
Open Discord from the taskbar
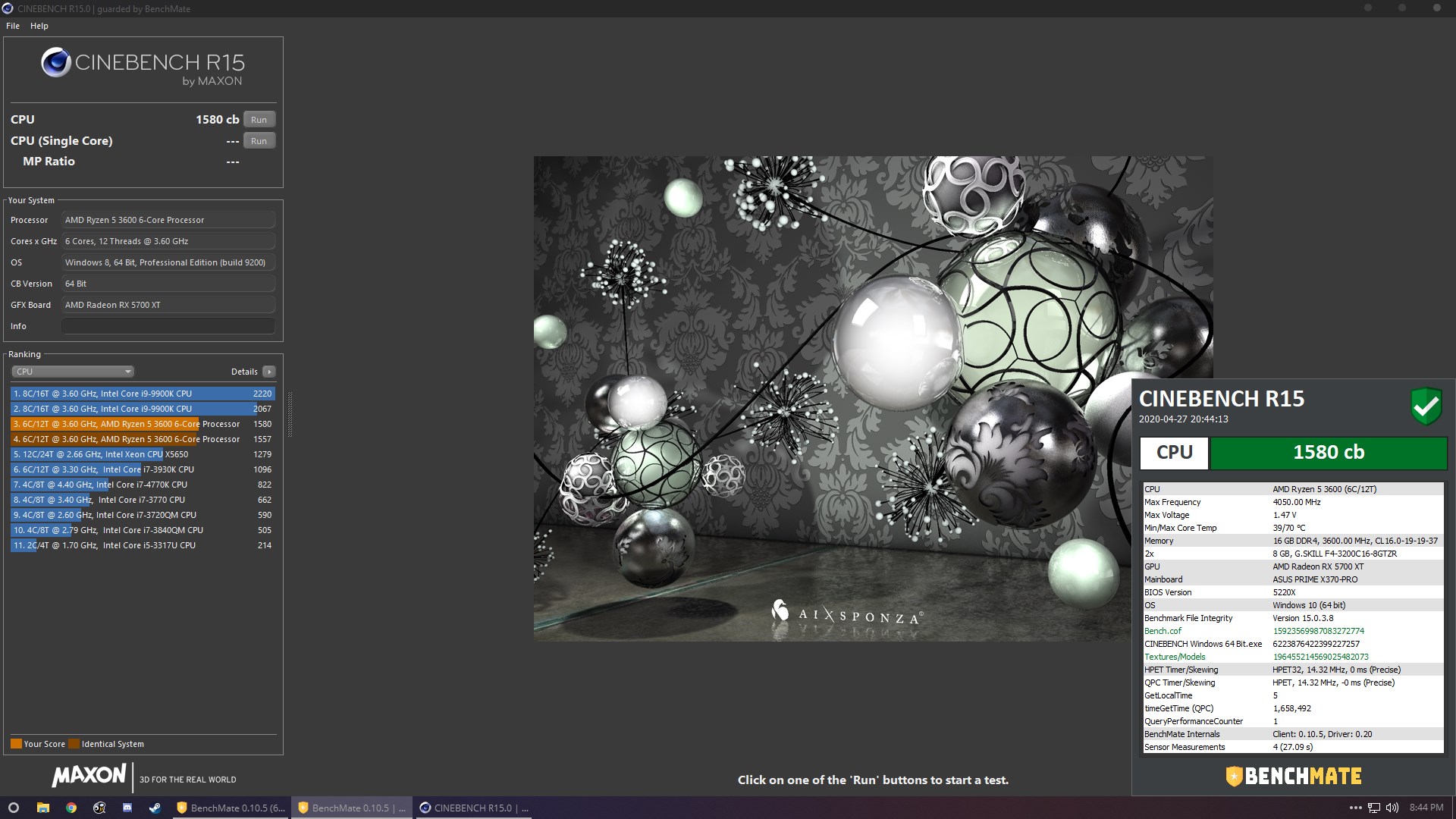tap(127, 808)
